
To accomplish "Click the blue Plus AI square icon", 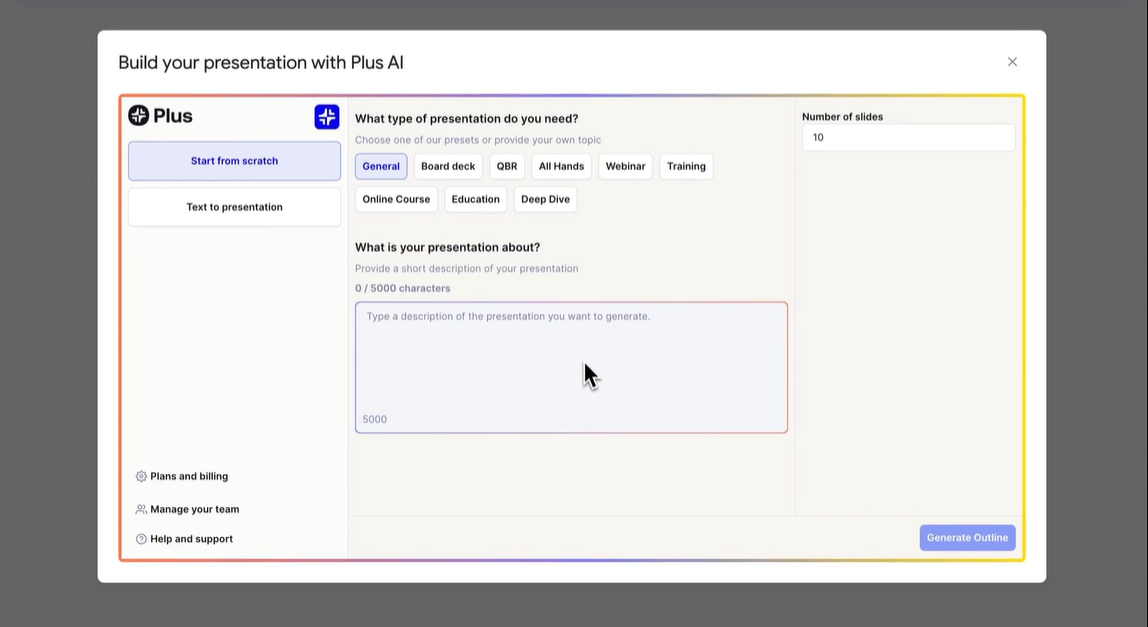I will pyautogui.click(x=327, y=117).
